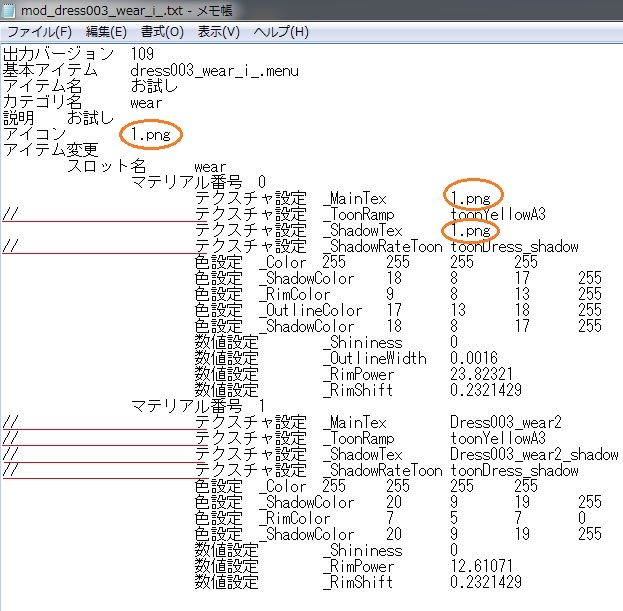
Task: Click the window title mod_dress003_wear_i_.txt
Action: coord(102,10)
